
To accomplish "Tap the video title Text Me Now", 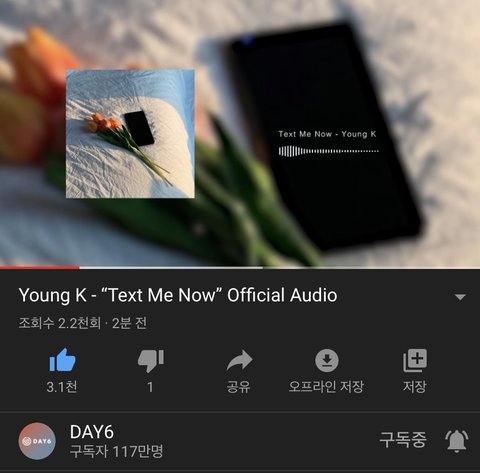I will (178, 295).
